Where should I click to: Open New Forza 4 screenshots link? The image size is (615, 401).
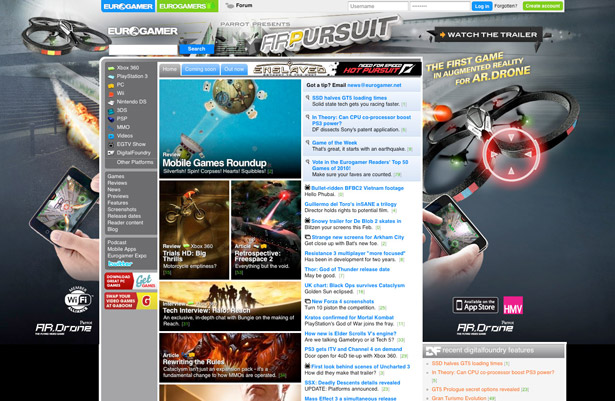(343, 302)
